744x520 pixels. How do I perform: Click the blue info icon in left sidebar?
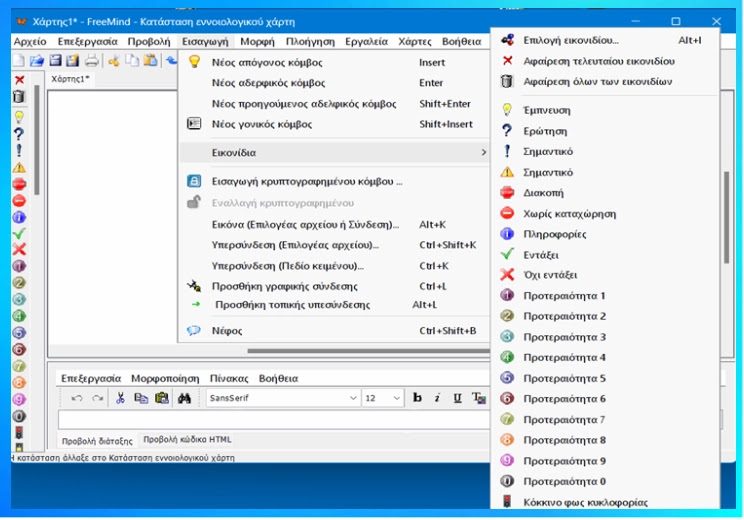tap(19, 217)
